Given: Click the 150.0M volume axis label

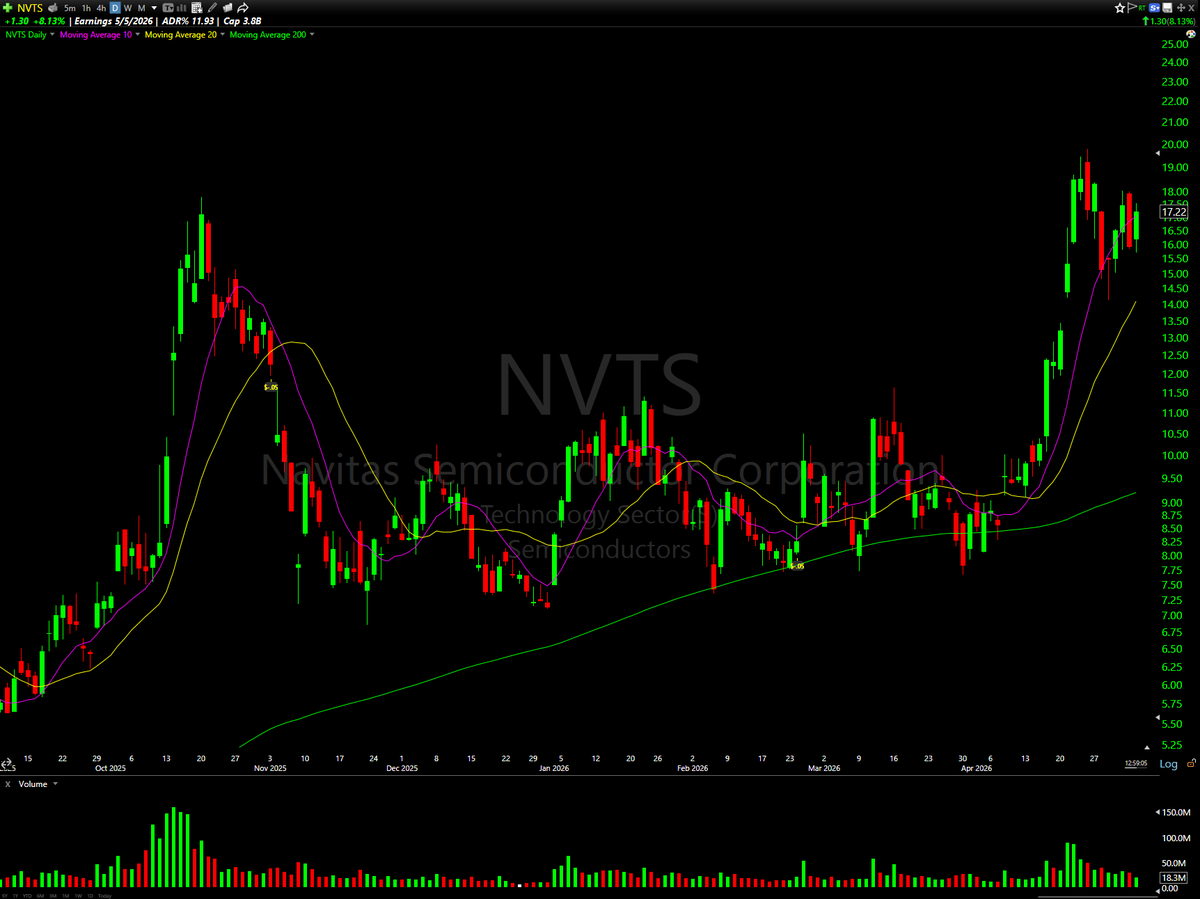Looking at the screenshot, I should [x=1177, y=812].
